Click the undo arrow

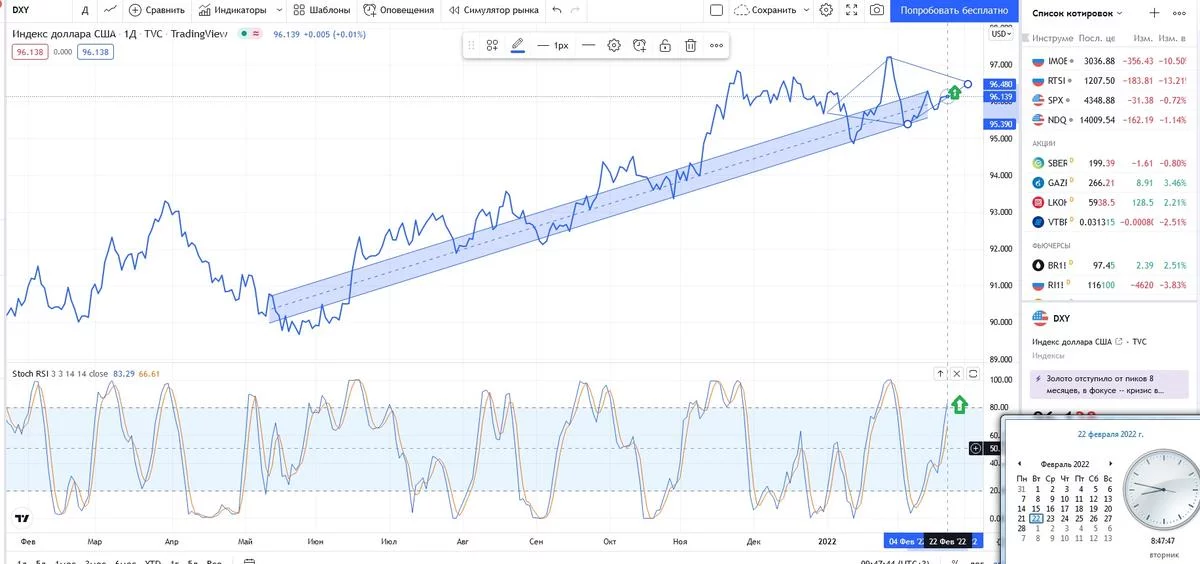558,10
